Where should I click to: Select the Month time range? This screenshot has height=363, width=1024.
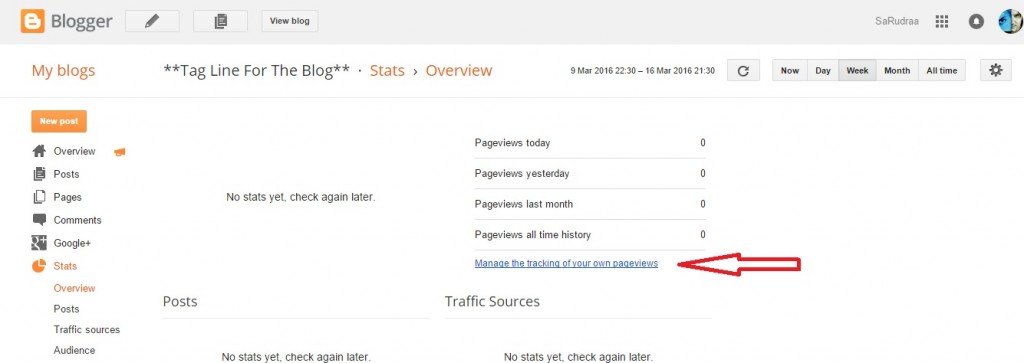pyautogui.click(x=897, y=71)
